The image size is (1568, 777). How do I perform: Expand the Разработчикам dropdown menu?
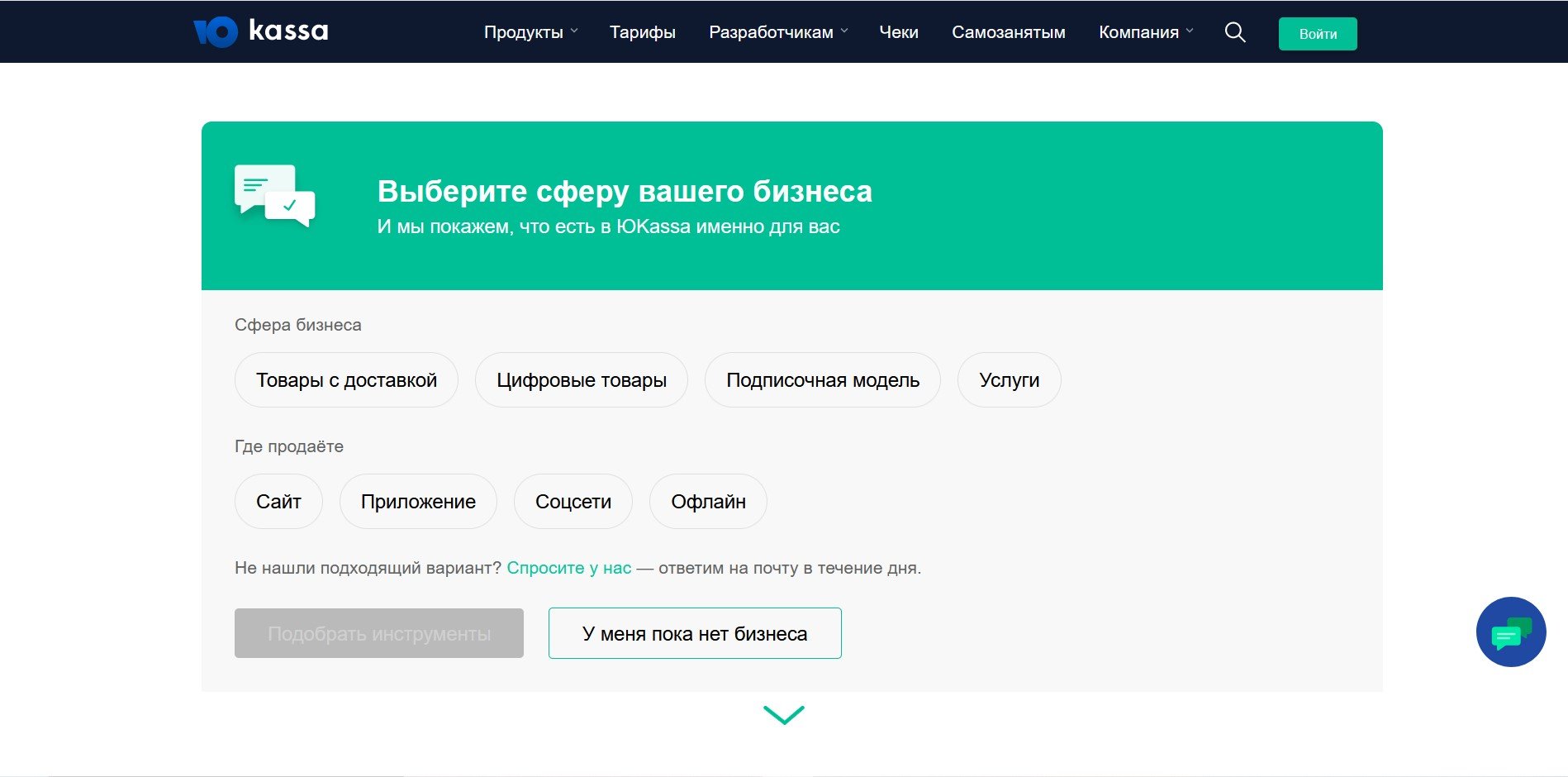[778, 32]
